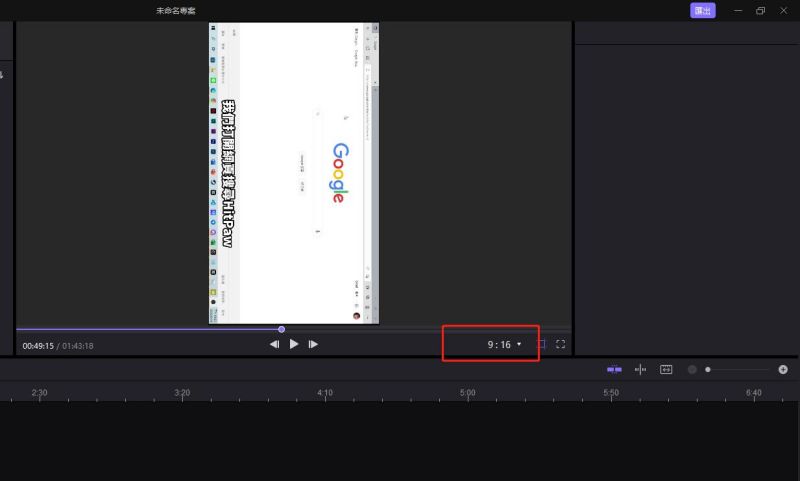Click the plus zoom-in timeline button

point(783,369)
